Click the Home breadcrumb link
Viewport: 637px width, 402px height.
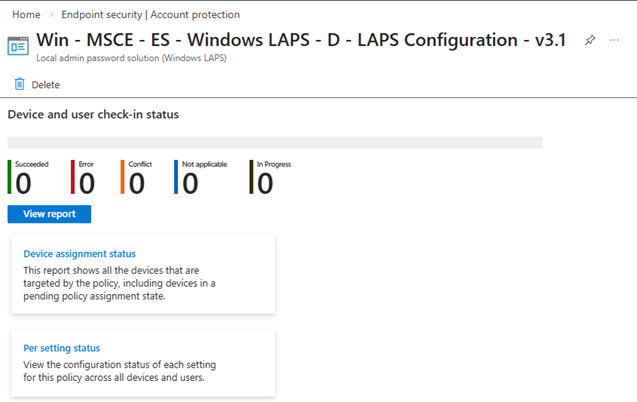coord(25,15)
